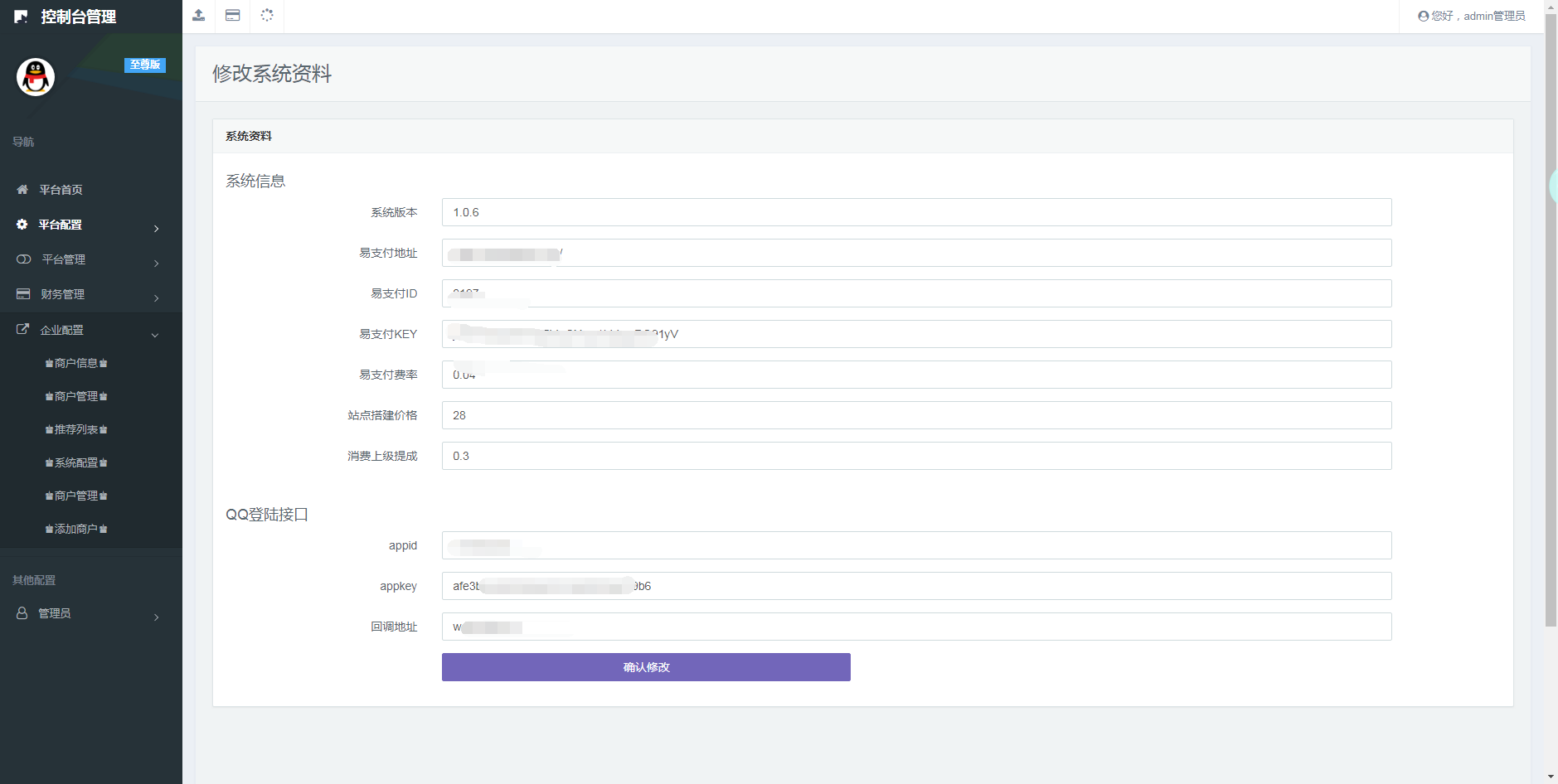1558x784 pixels.
Task: Click the card icon beside 财务管理
Action: click(x=23, y=294)
